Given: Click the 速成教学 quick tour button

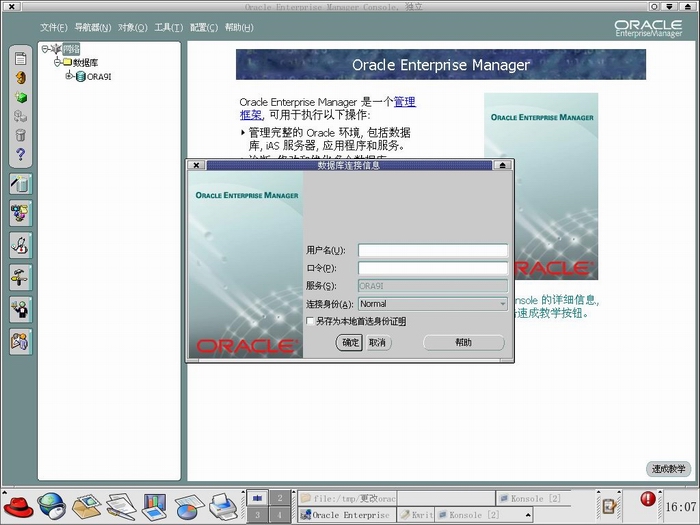Looking at the screenshot, I should tap(668, 469).
